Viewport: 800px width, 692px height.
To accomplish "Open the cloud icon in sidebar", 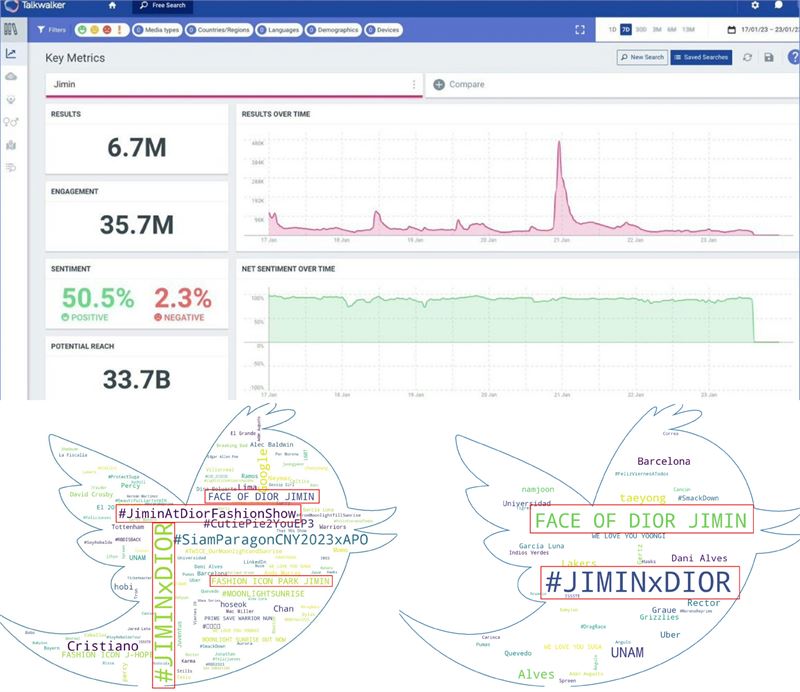I will (11, 77).
